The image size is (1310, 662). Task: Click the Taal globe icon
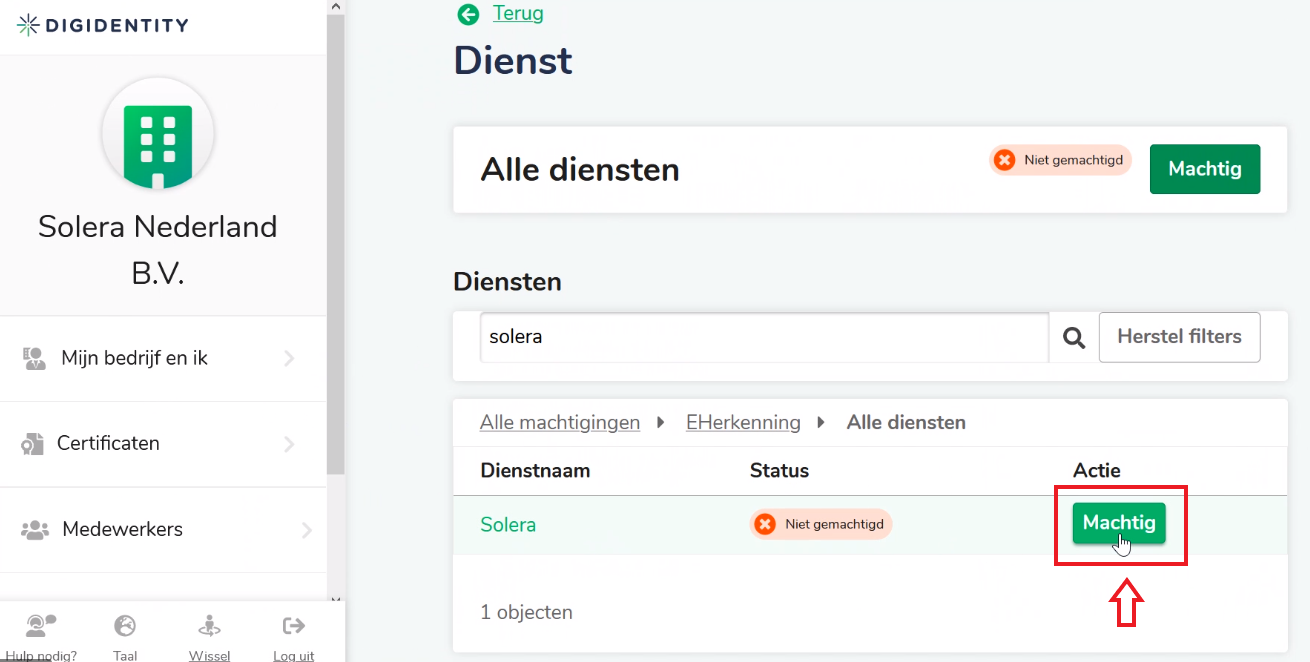(125, 626)
